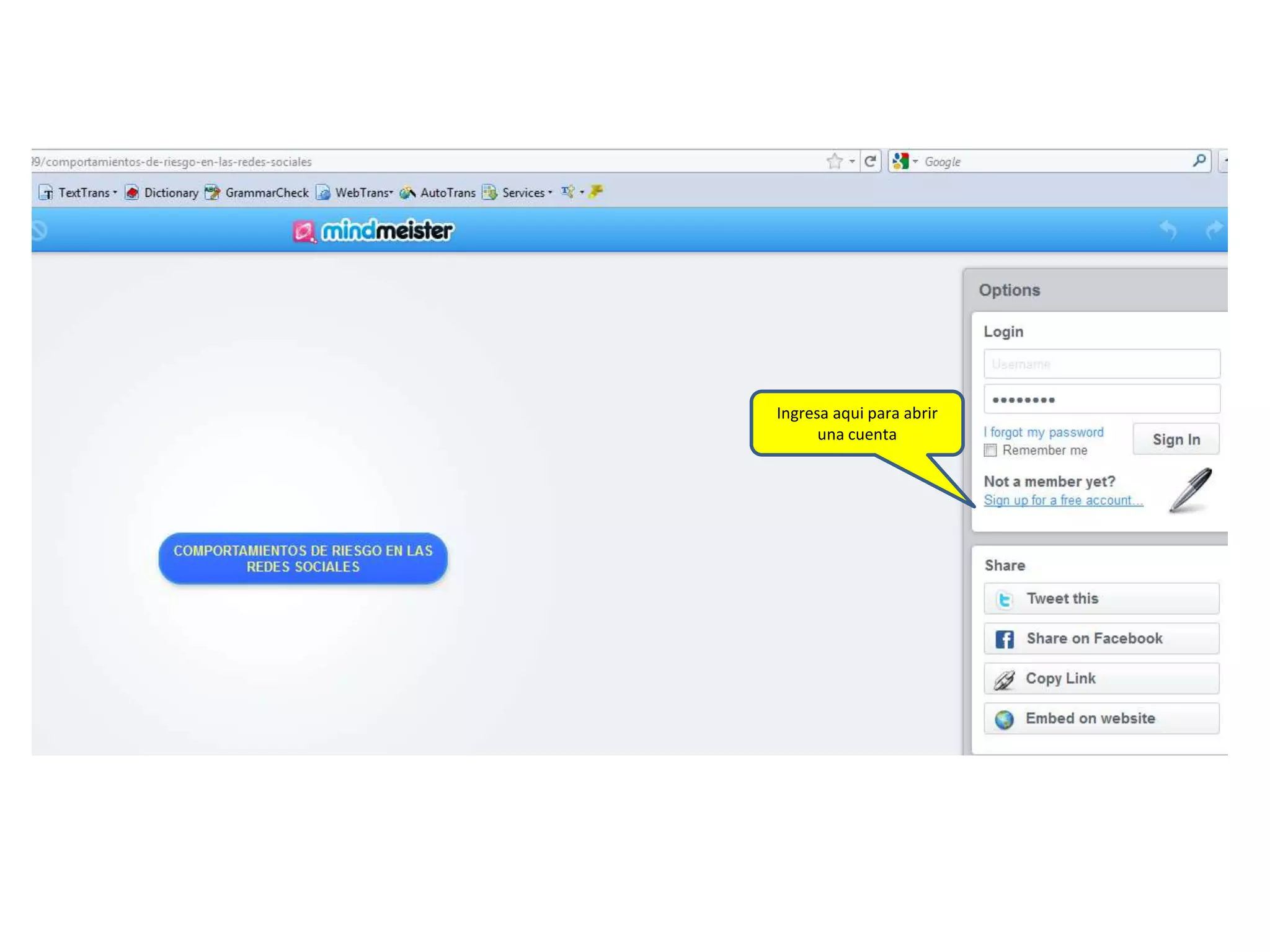Click the Username input field
This screenshot has height=952, width=1270.
click(1101, 364)
